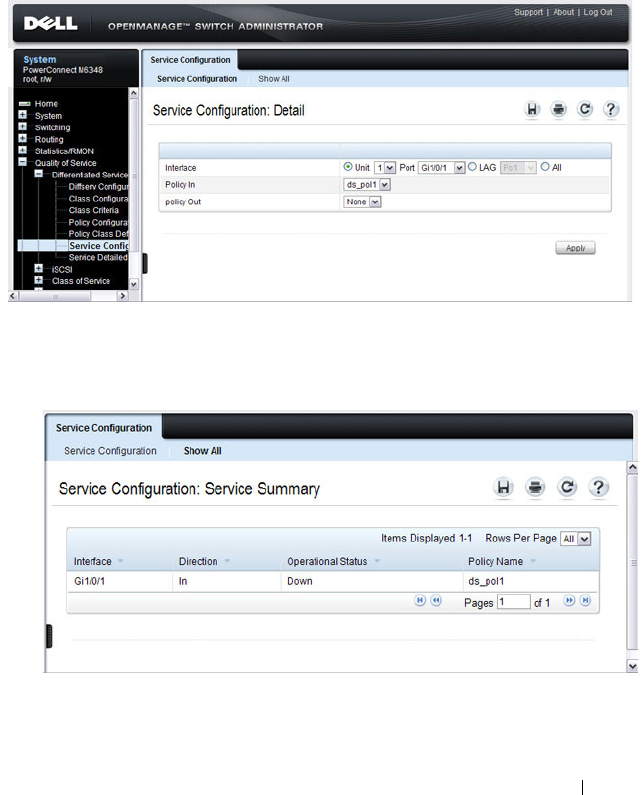The image size is (641, 795).
Task: Click the ds_pol1 policy name cell
Action: click(x=486, y=581)
